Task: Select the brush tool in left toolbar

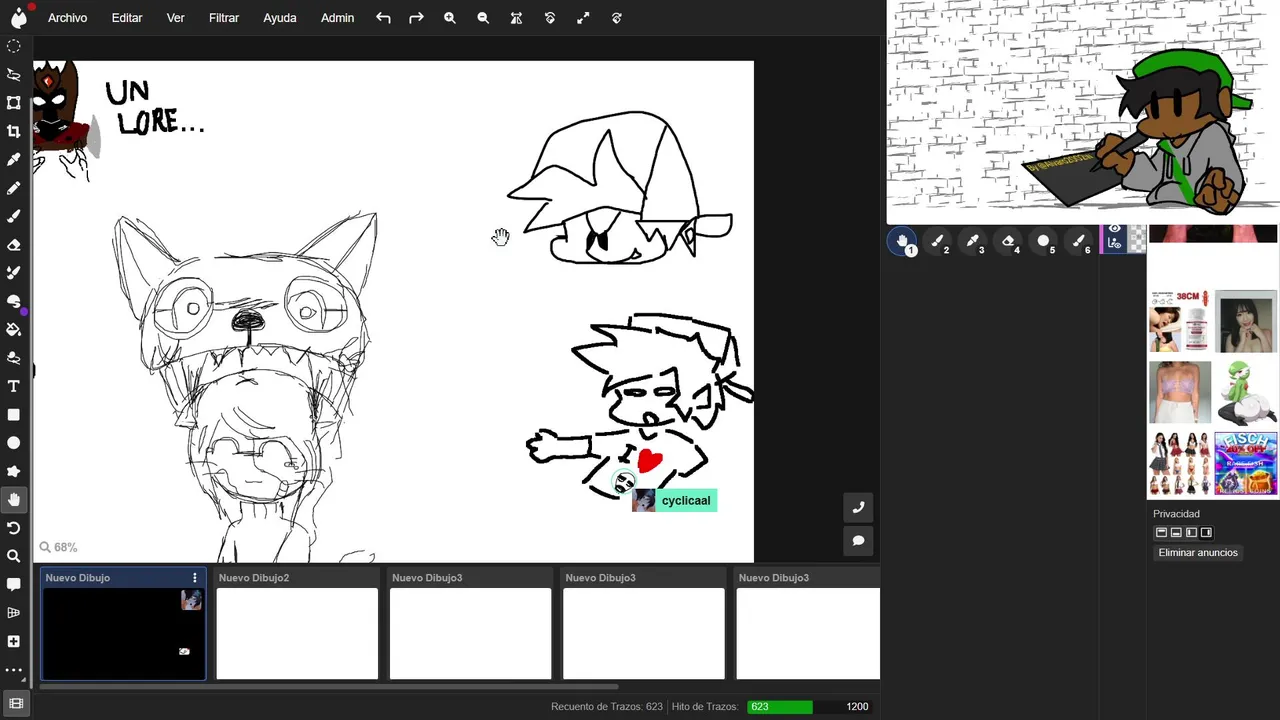Action: coord(14,216)
